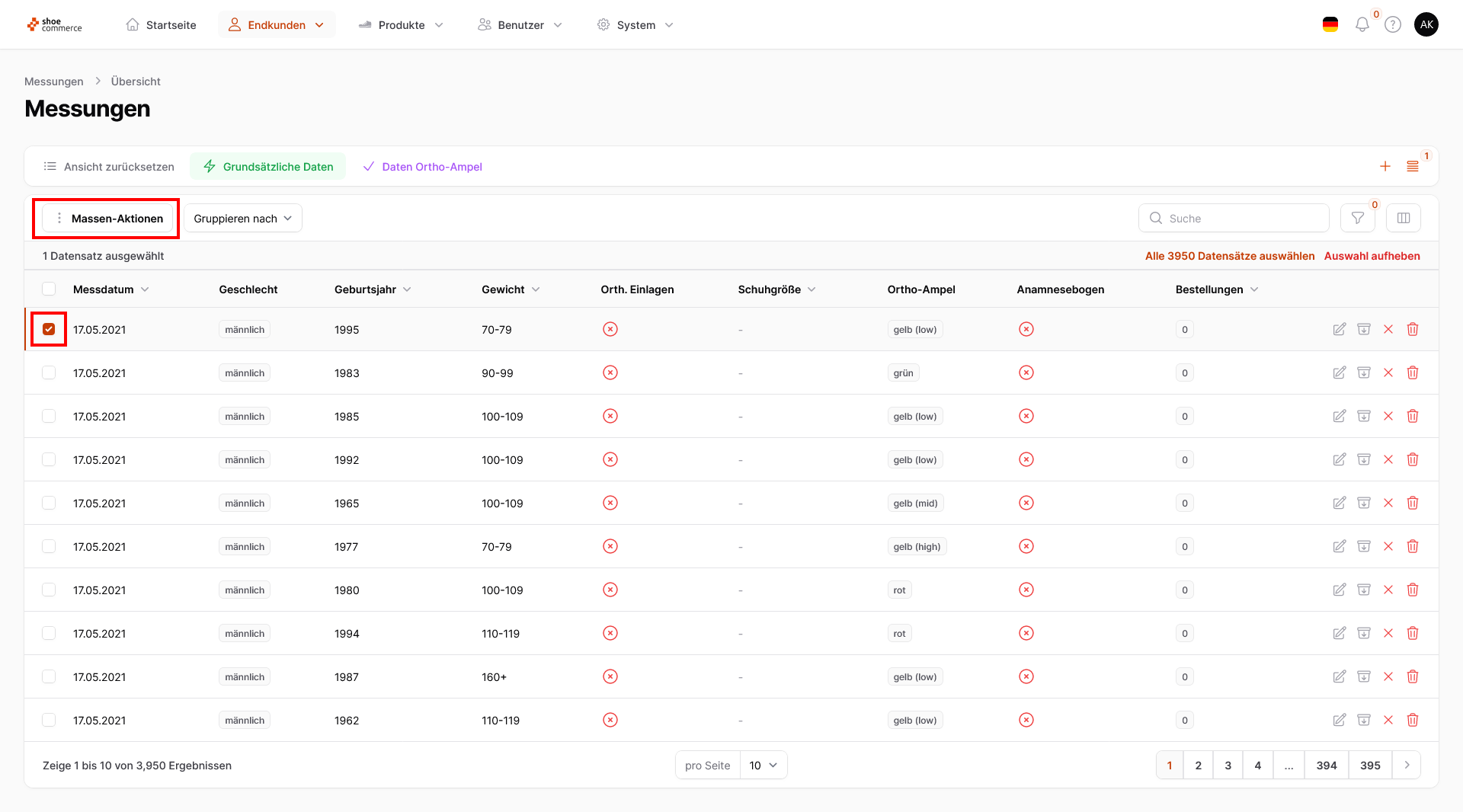Open the Produkte navigation dropdown

(401, 25)
